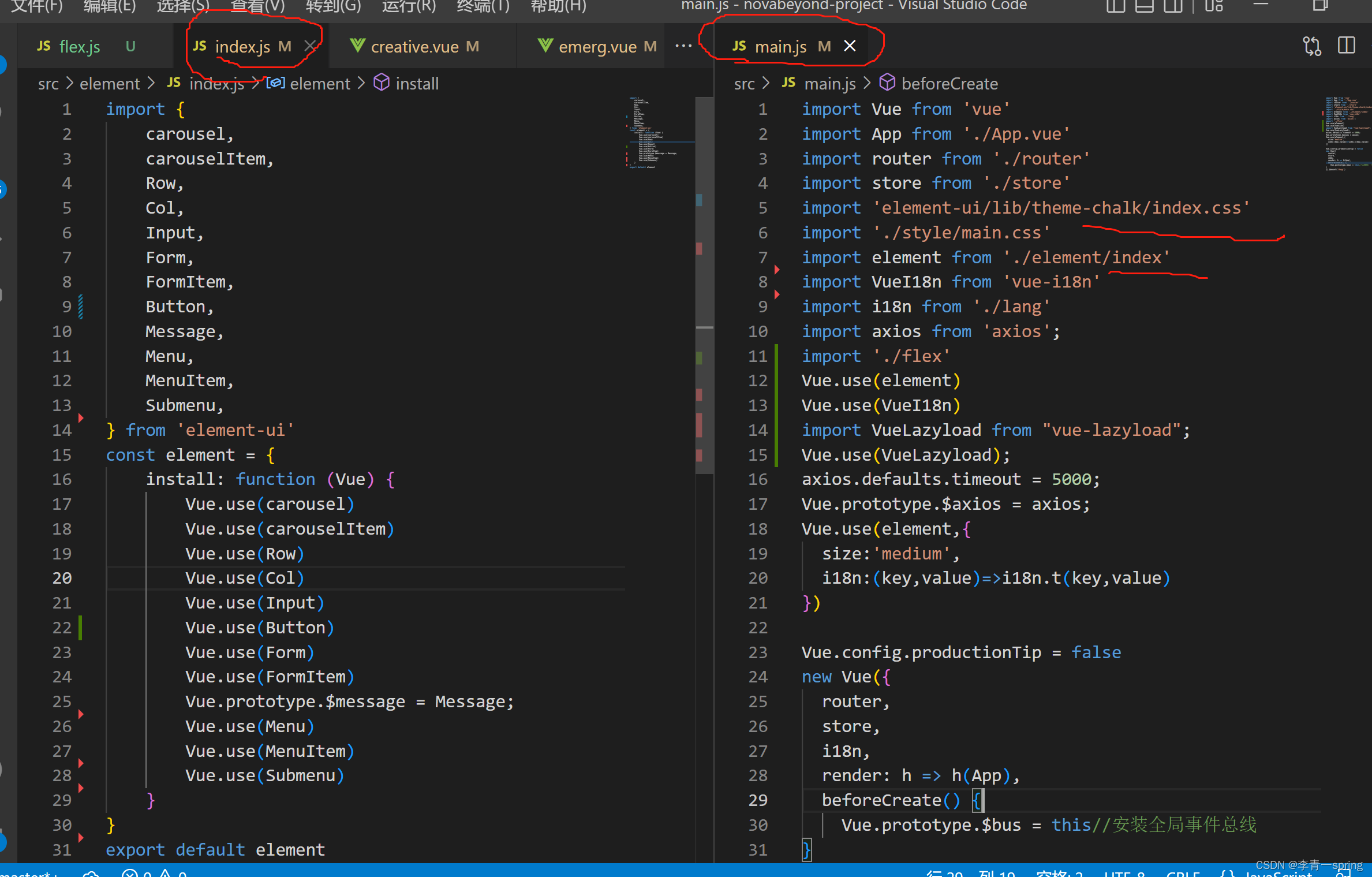The width and height of the screenshot is (1372, 877).
Task: Click beforeCreate symbol in main.js breadcrumb
Action: [949, 84]
